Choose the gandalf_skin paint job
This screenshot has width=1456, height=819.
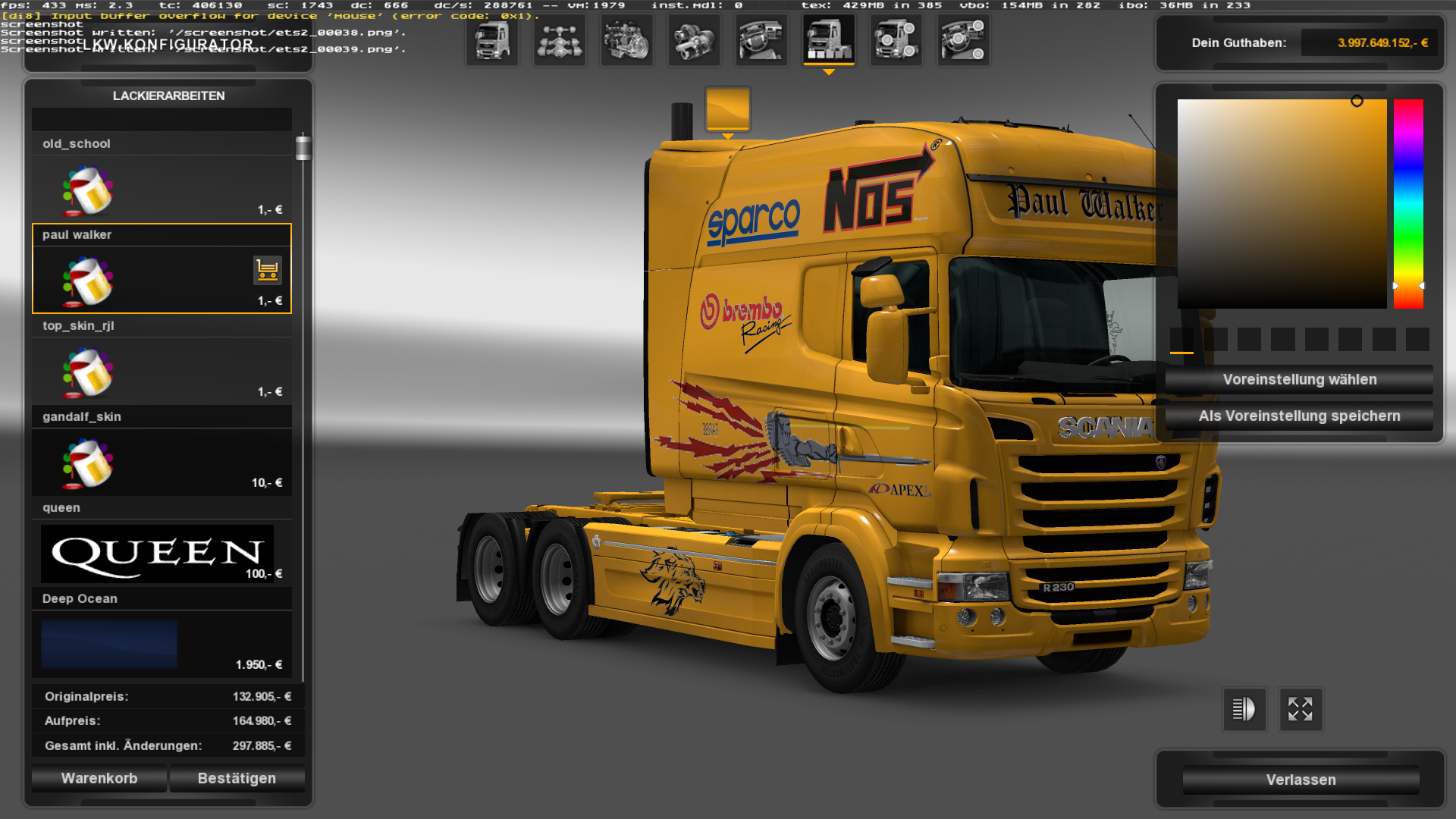tap(162, 450)
